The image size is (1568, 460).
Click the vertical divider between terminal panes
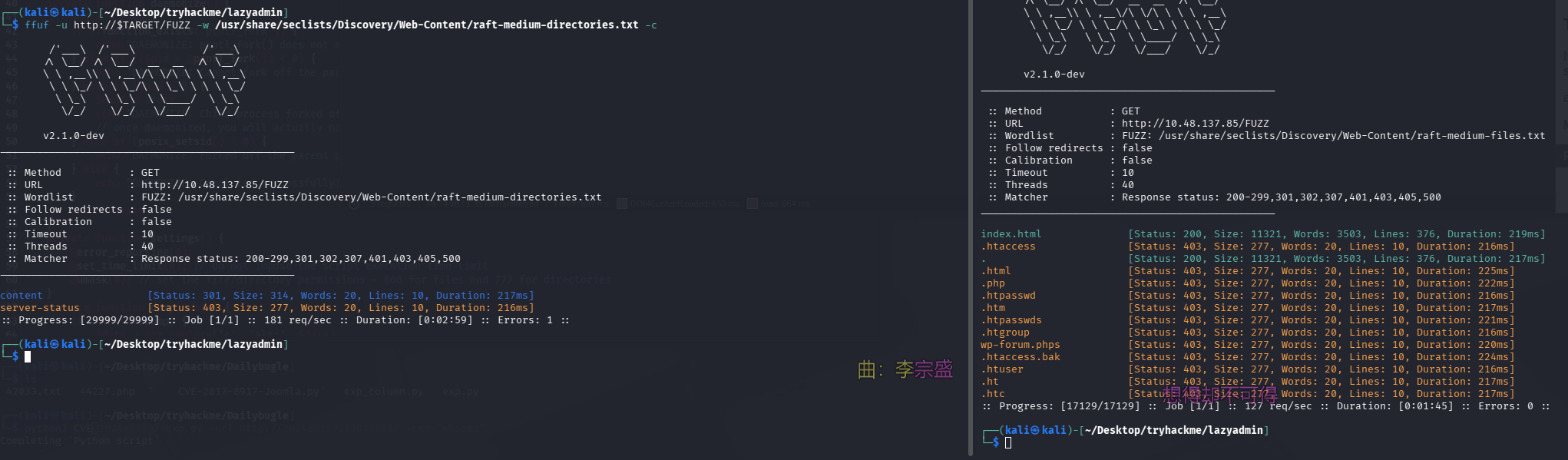[x=970, y=230]
